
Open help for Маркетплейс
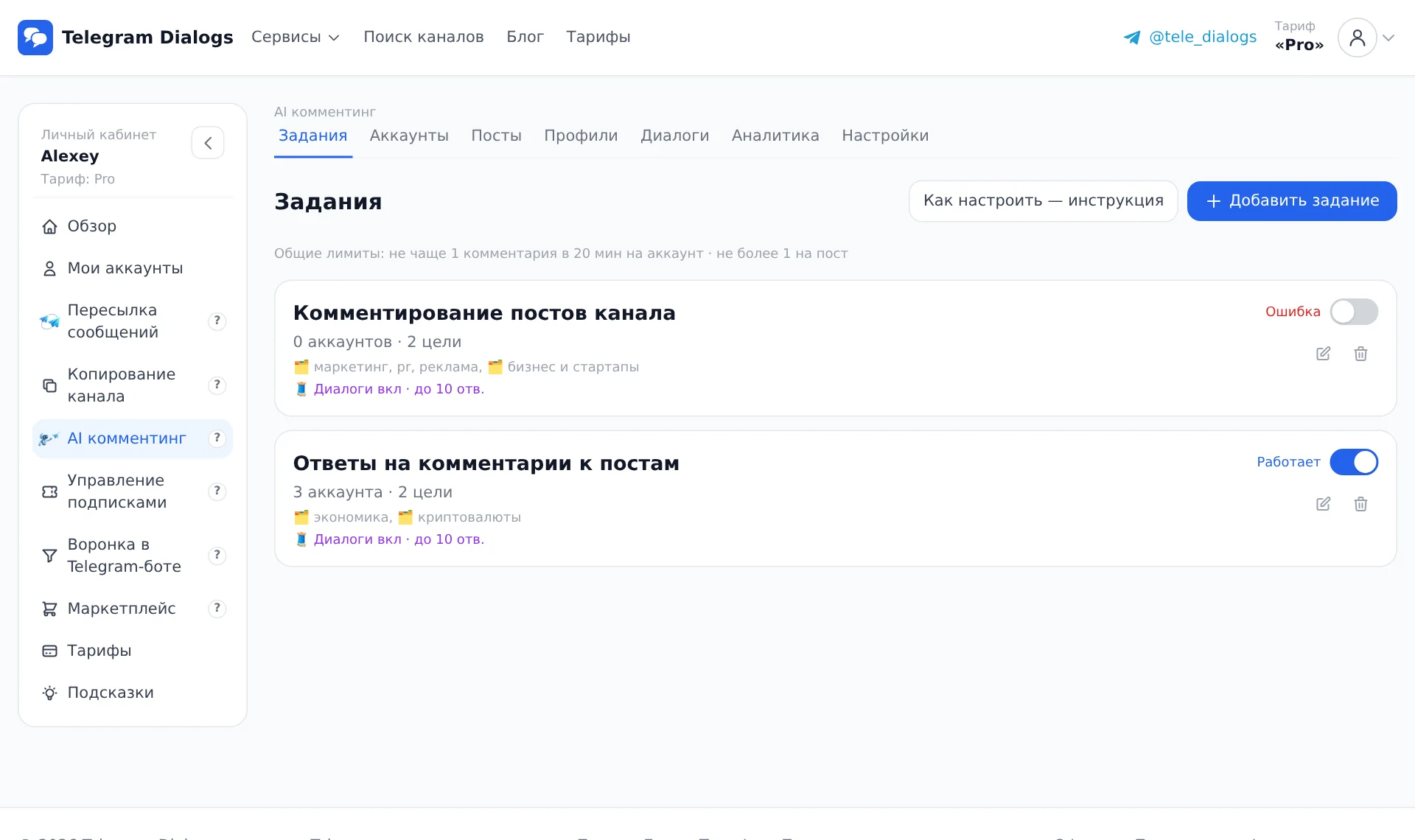[x=217, y=608]
